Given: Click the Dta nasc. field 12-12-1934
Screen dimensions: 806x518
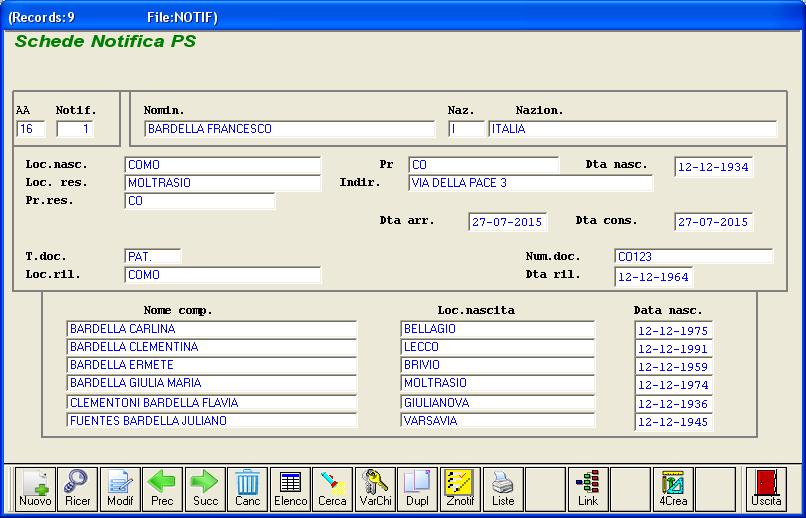Looking at the screenshot, I should click(x=713, y=166).
